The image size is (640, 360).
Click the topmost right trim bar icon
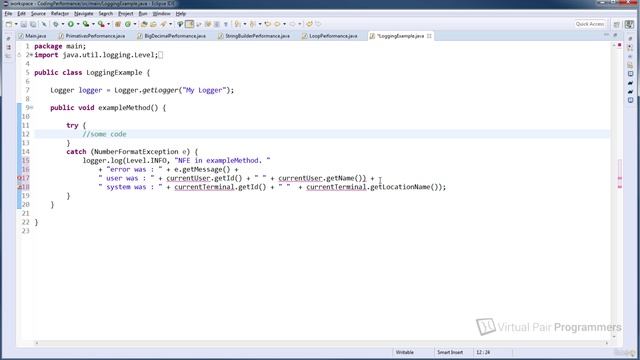pos(631,39)
